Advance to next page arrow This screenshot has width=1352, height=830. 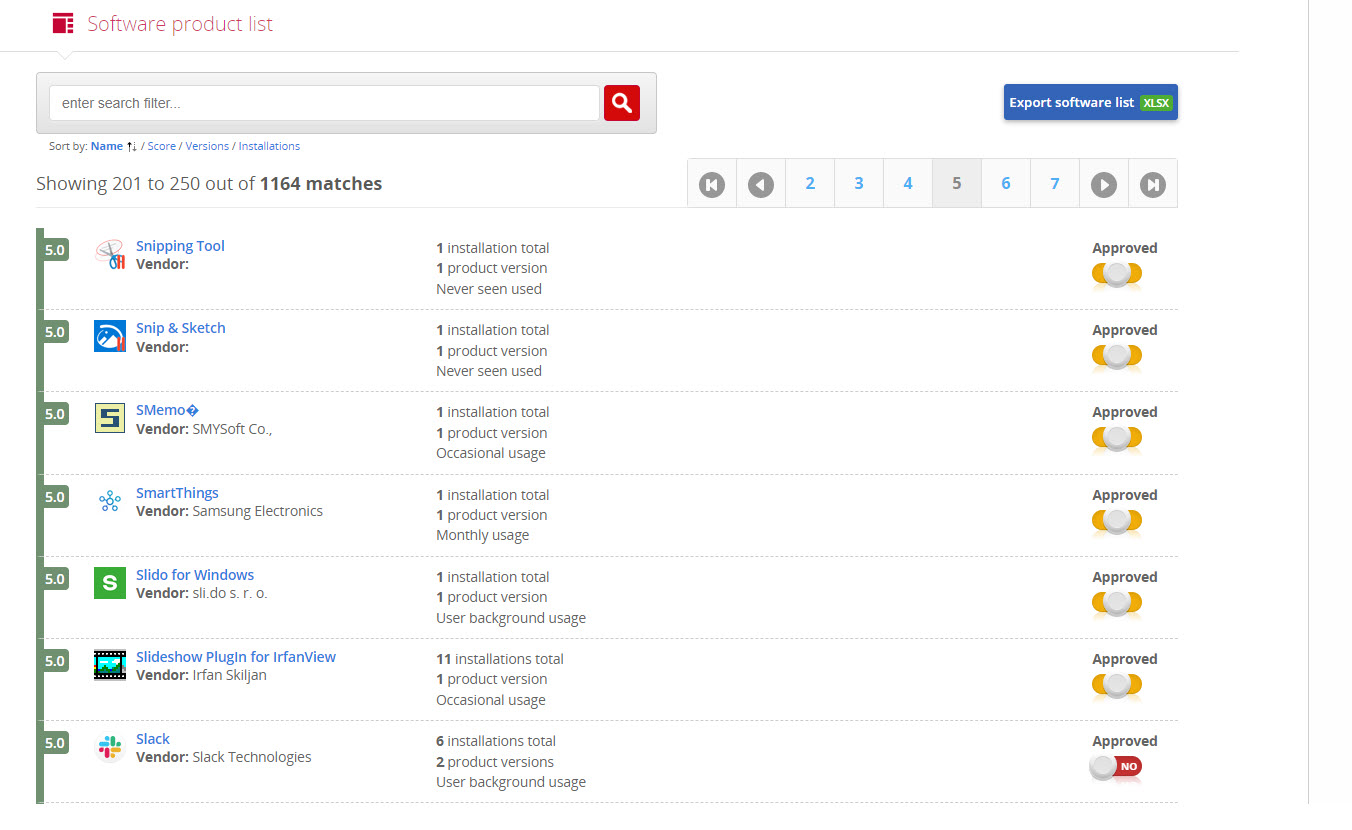pyautogui.click(x=1103, y=184)
